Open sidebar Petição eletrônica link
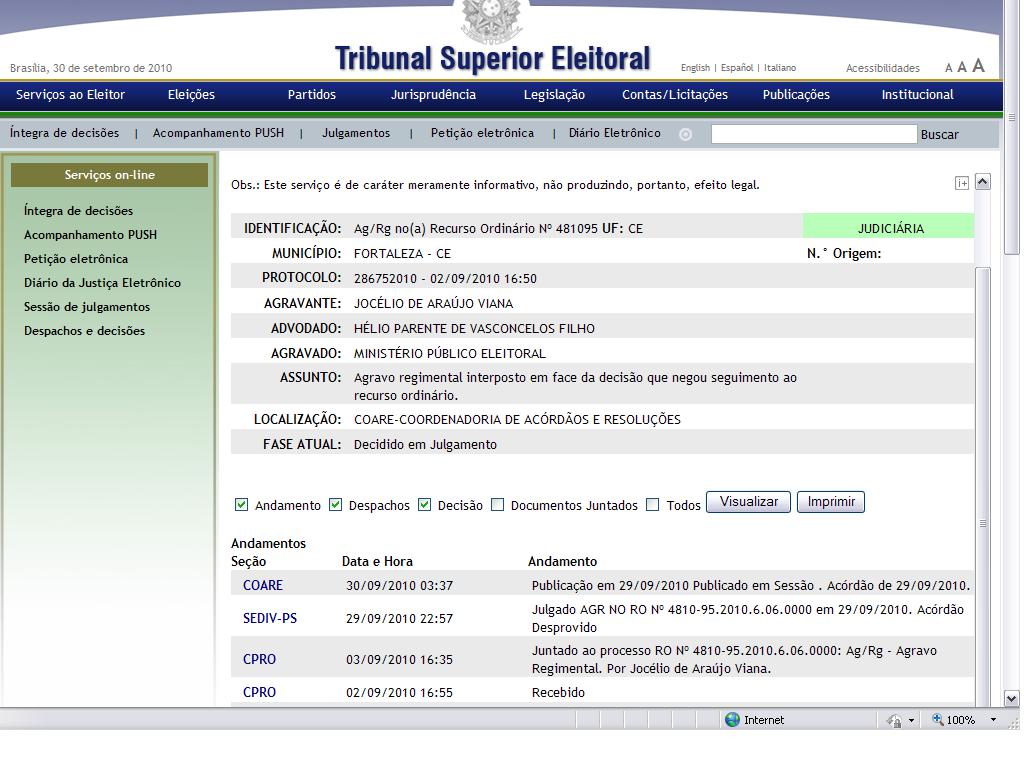Screen dimensions: 1024x768 76,259
